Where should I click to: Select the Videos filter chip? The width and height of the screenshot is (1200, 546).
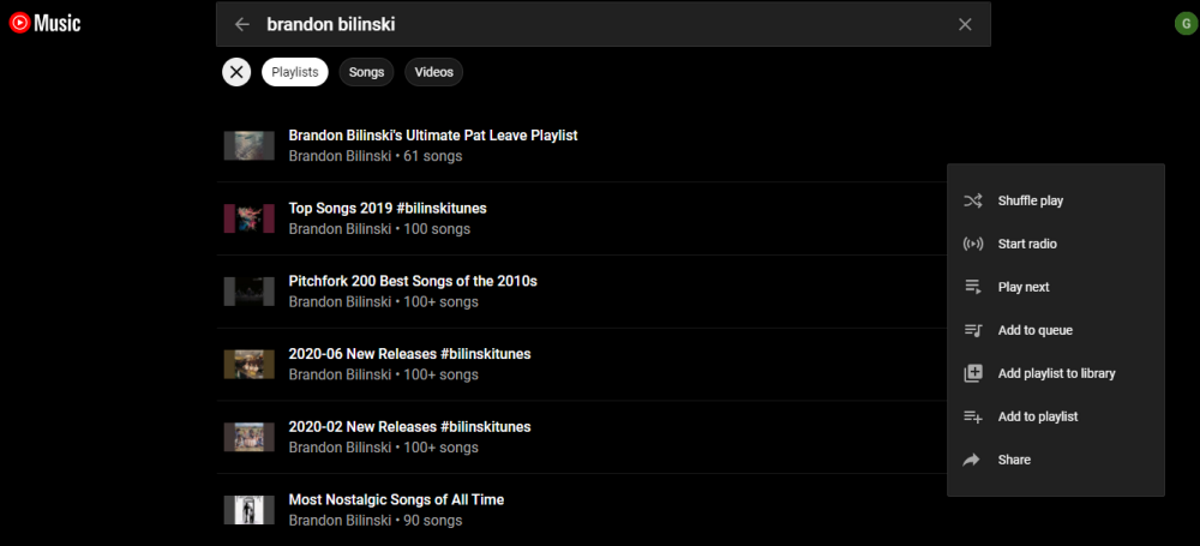[433, 72]
